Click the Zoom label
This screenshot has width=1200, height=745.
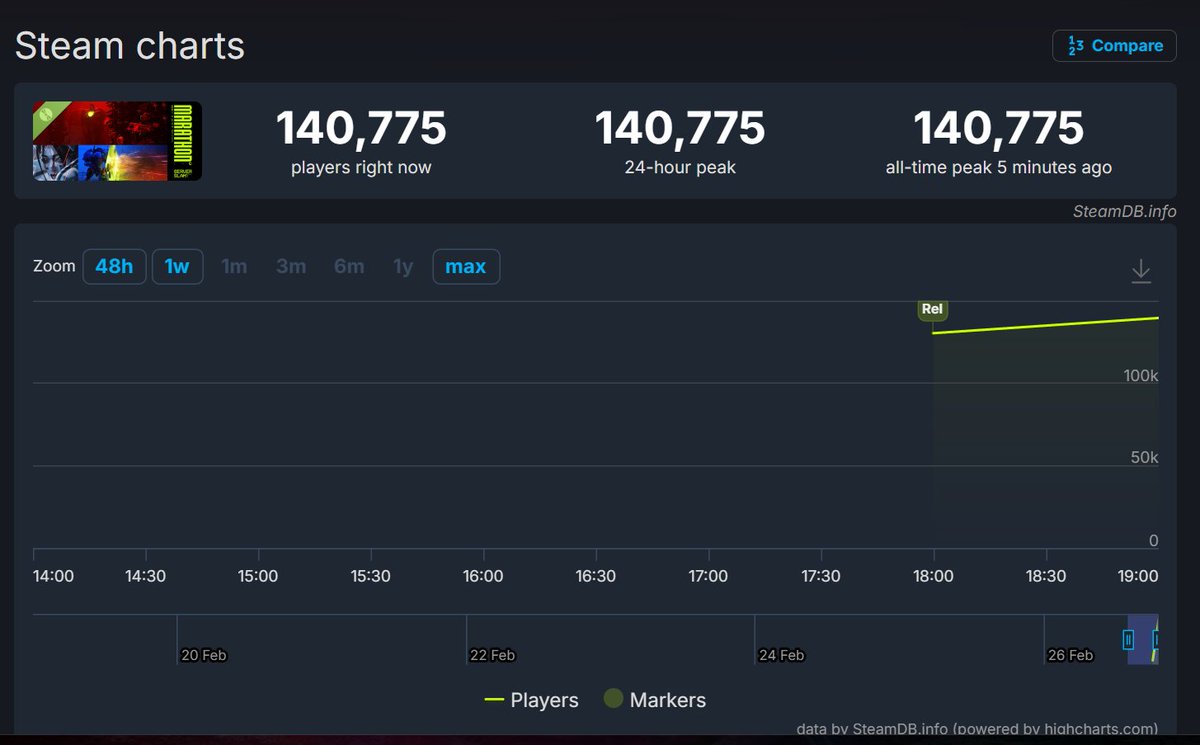54,267
